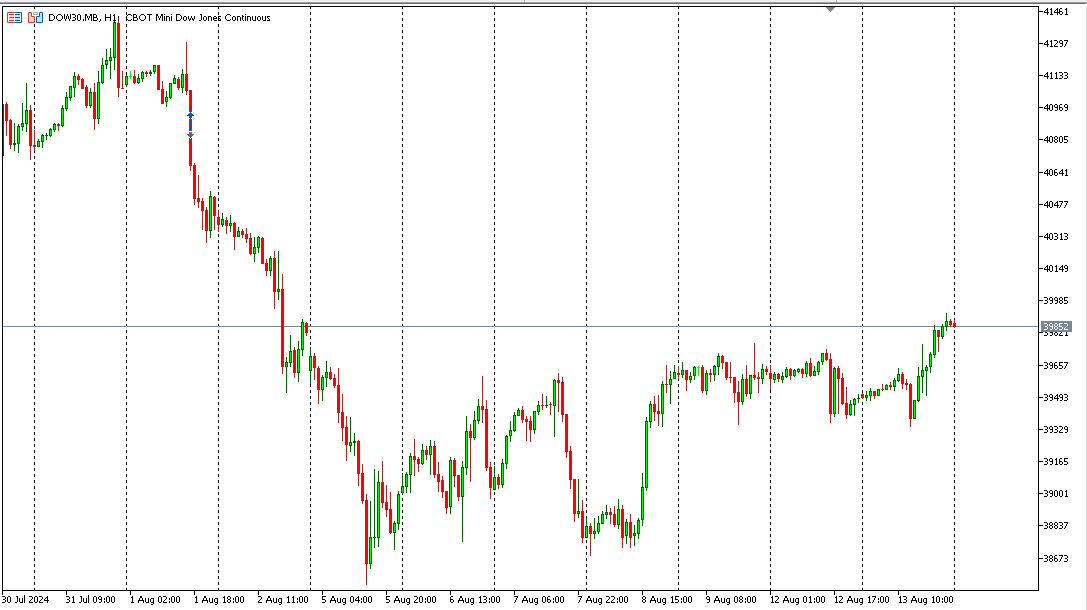Click price scale value 39165
The height and width of the screenshot is (610, 1087).
point(1056,461)
